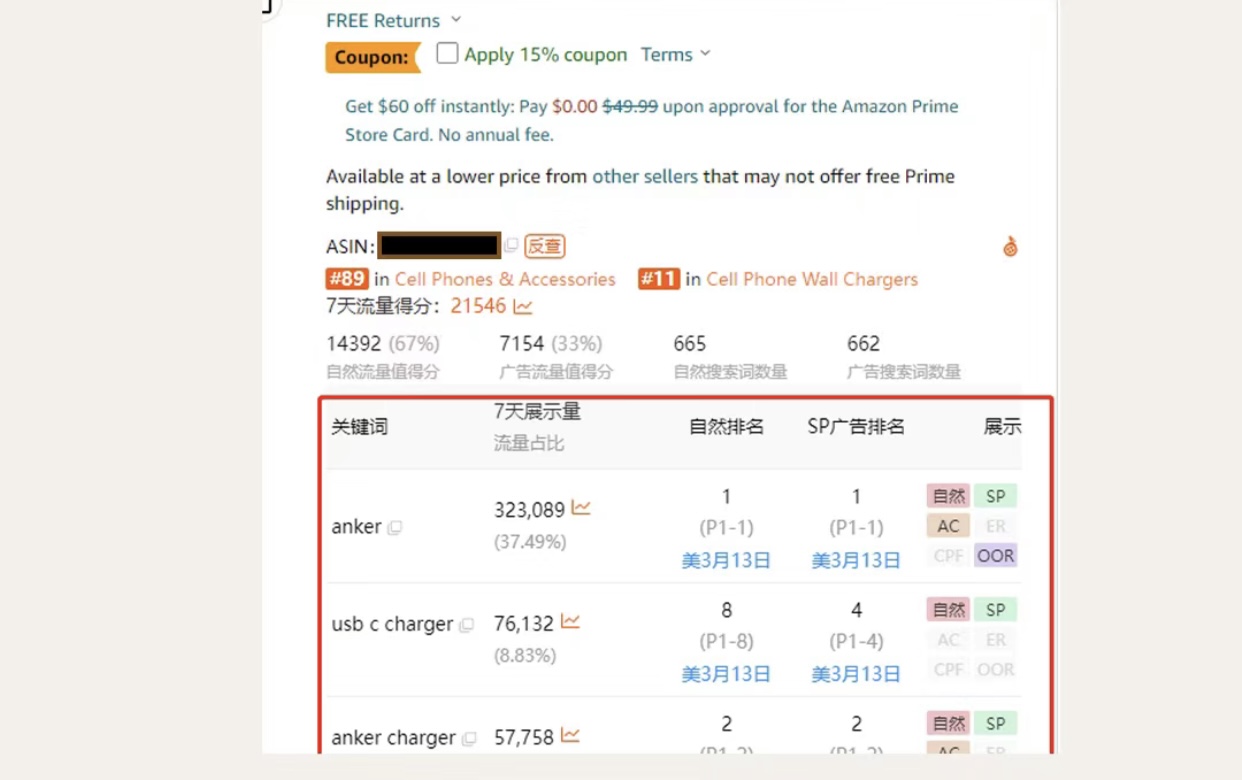Click the 665 natural search terms count
Viewport: 1242px width, 780px height.
point(690,344)
